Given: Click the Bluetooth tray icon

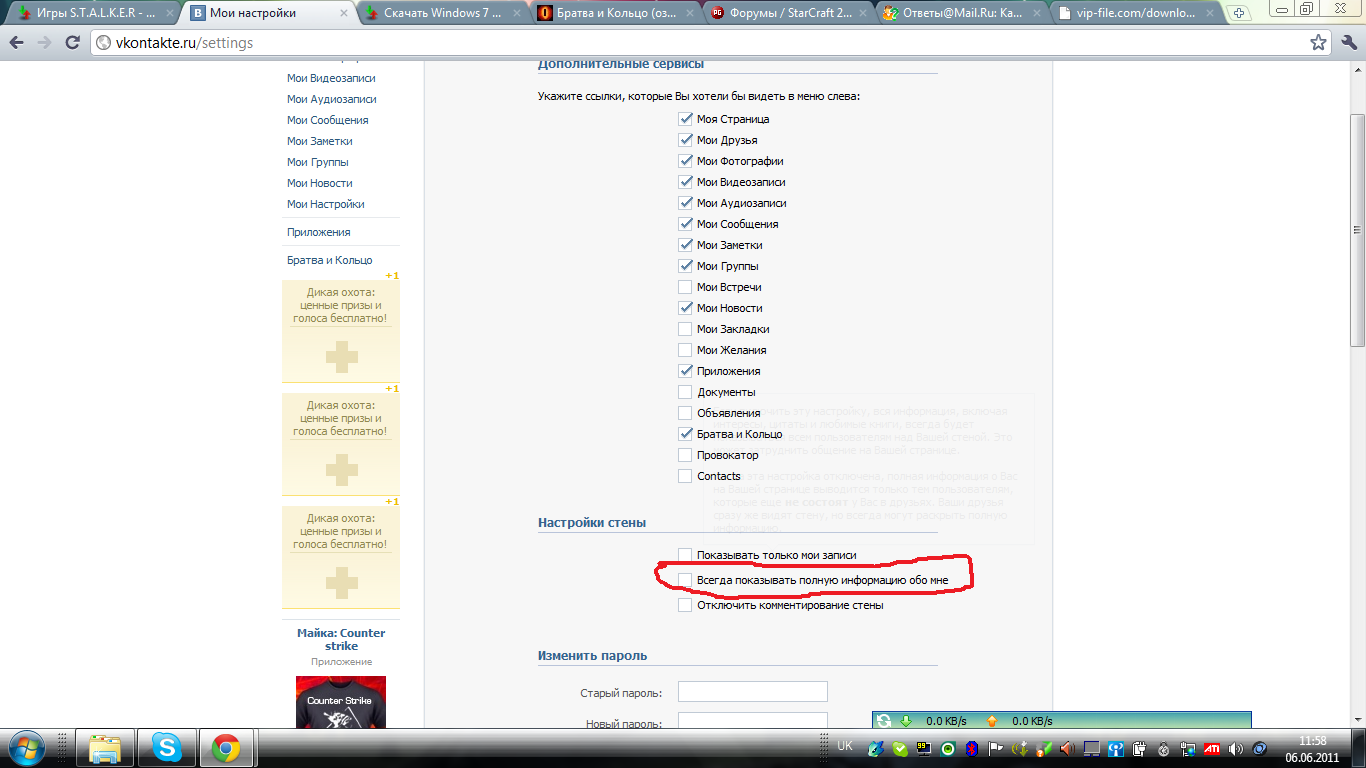Looking at the screenshot, I should click(x=972, y=748).
